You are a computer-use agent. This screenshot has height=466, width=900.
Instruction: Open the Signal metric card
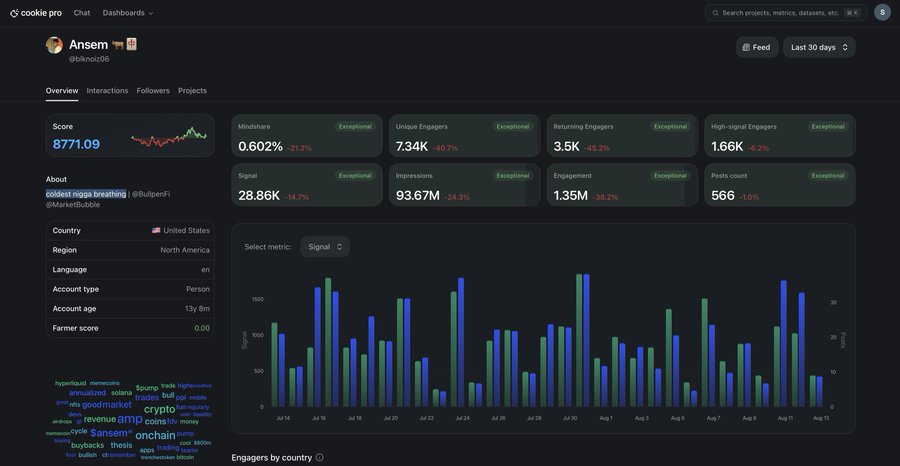pos(307,185)
